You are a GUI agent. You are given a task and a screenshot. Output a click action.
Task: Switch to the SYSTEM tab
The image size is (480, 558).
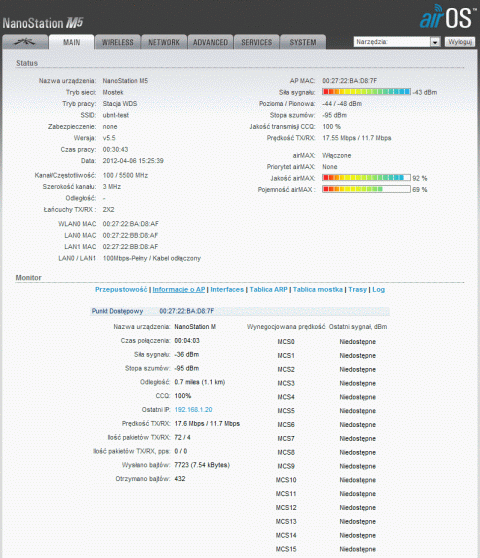(x=303, y=42)
